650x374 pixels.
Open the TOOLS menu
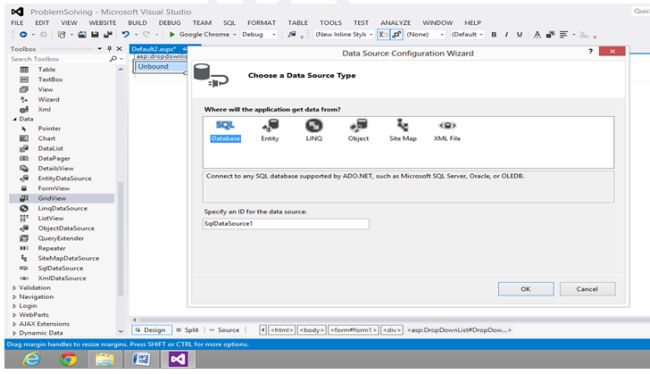[331, 23]
